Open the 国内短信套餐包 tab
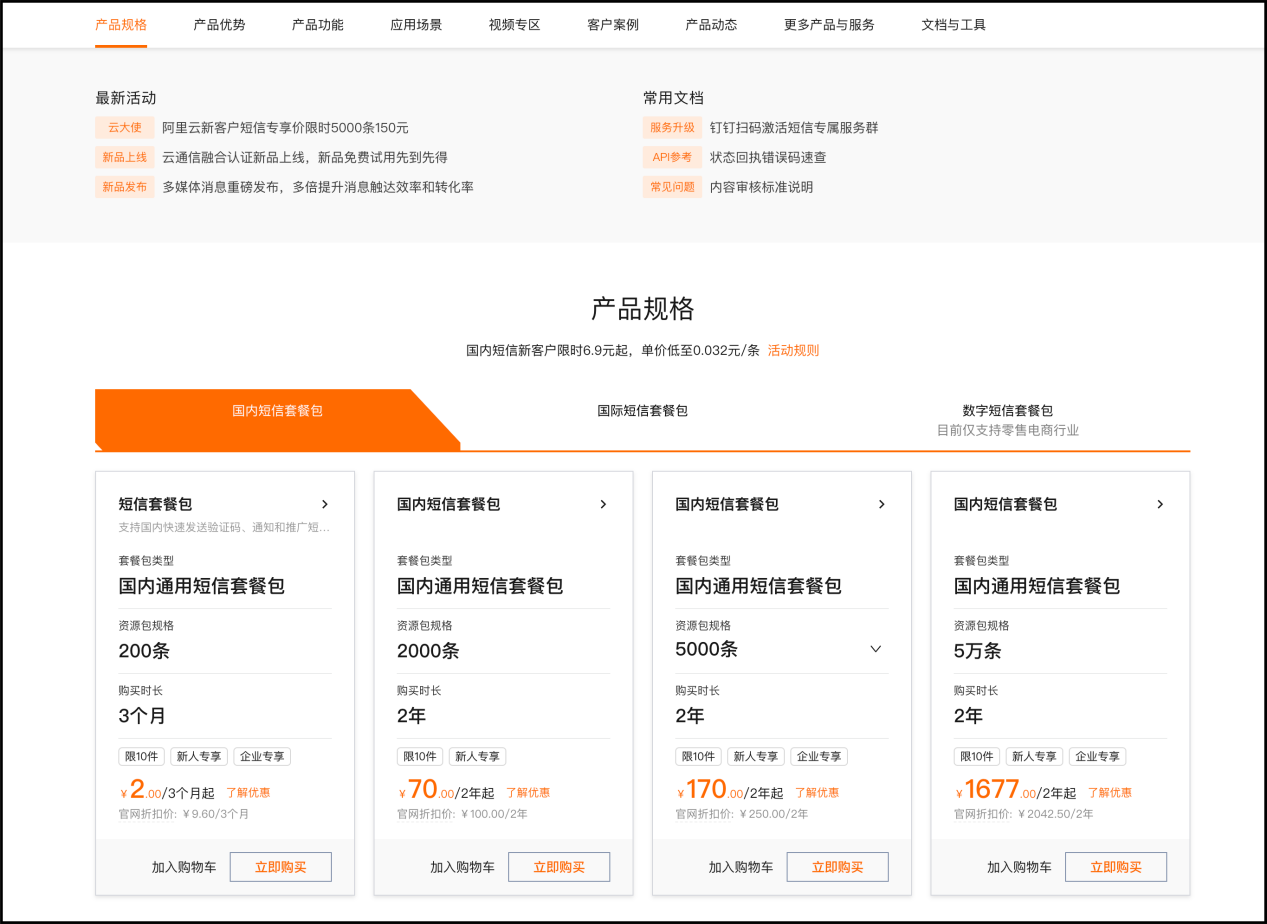Image resolution: width=1267 pixels, height=924 pixels. click(x=277, y=411)
